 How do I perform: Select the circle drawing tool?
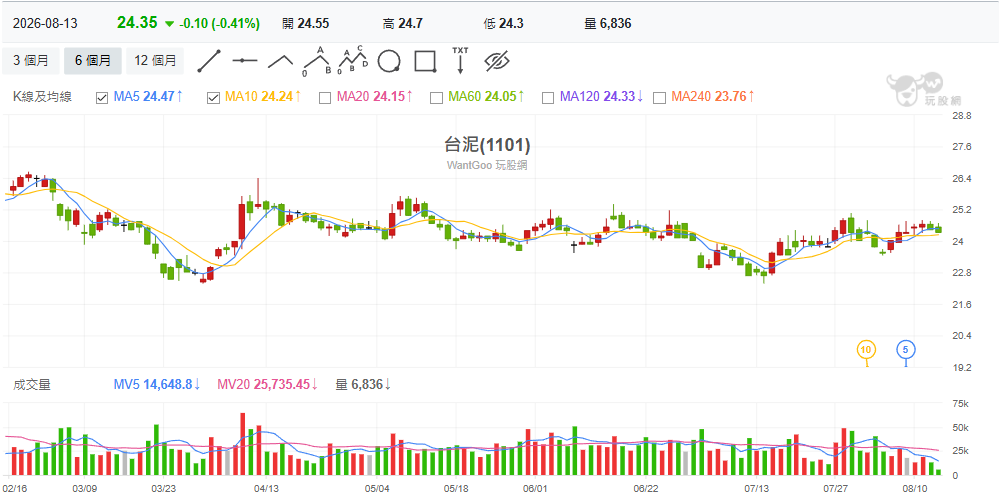click(389, 61)
